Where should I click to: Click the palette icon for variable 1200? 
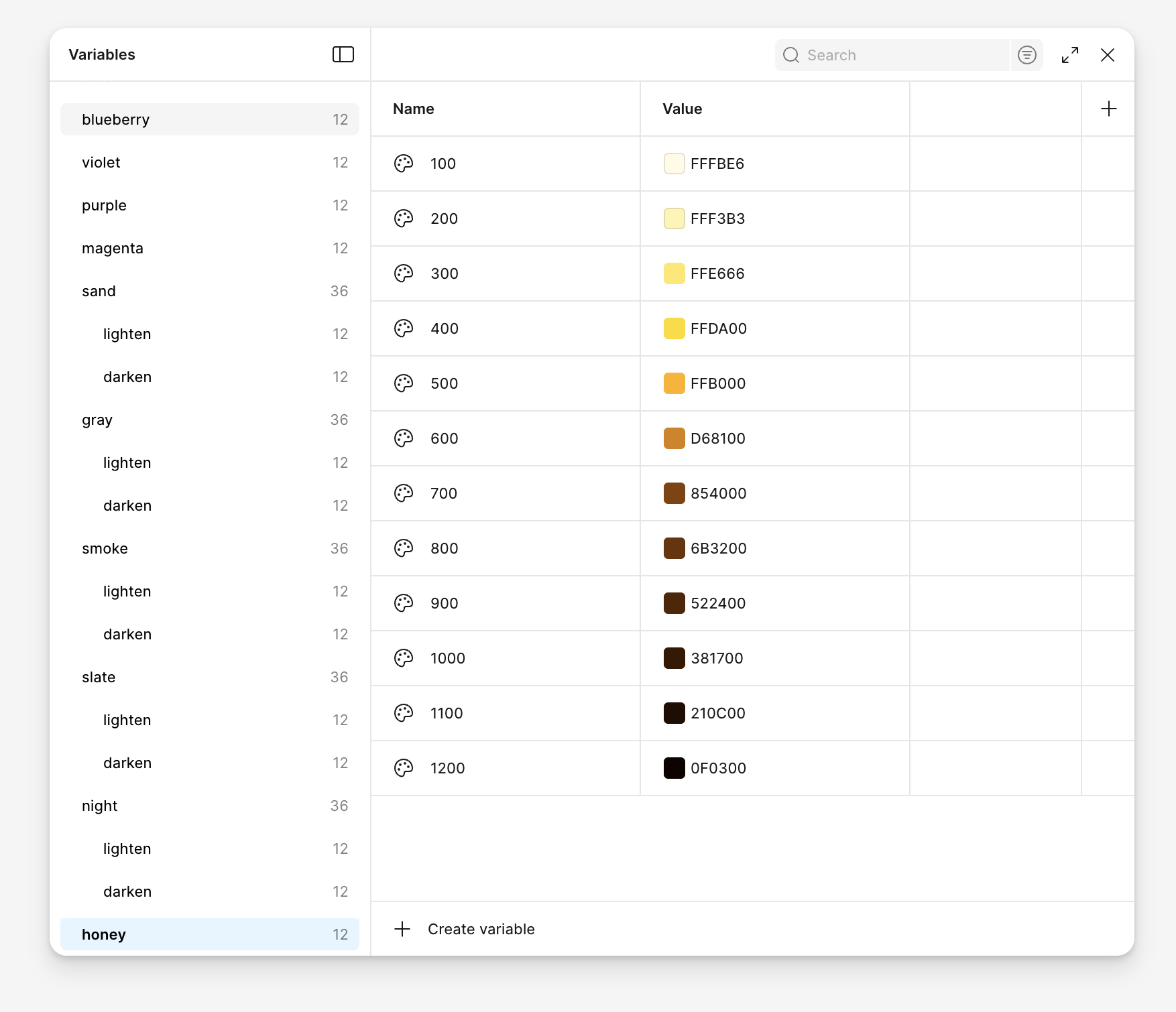(x=404, y=768)
